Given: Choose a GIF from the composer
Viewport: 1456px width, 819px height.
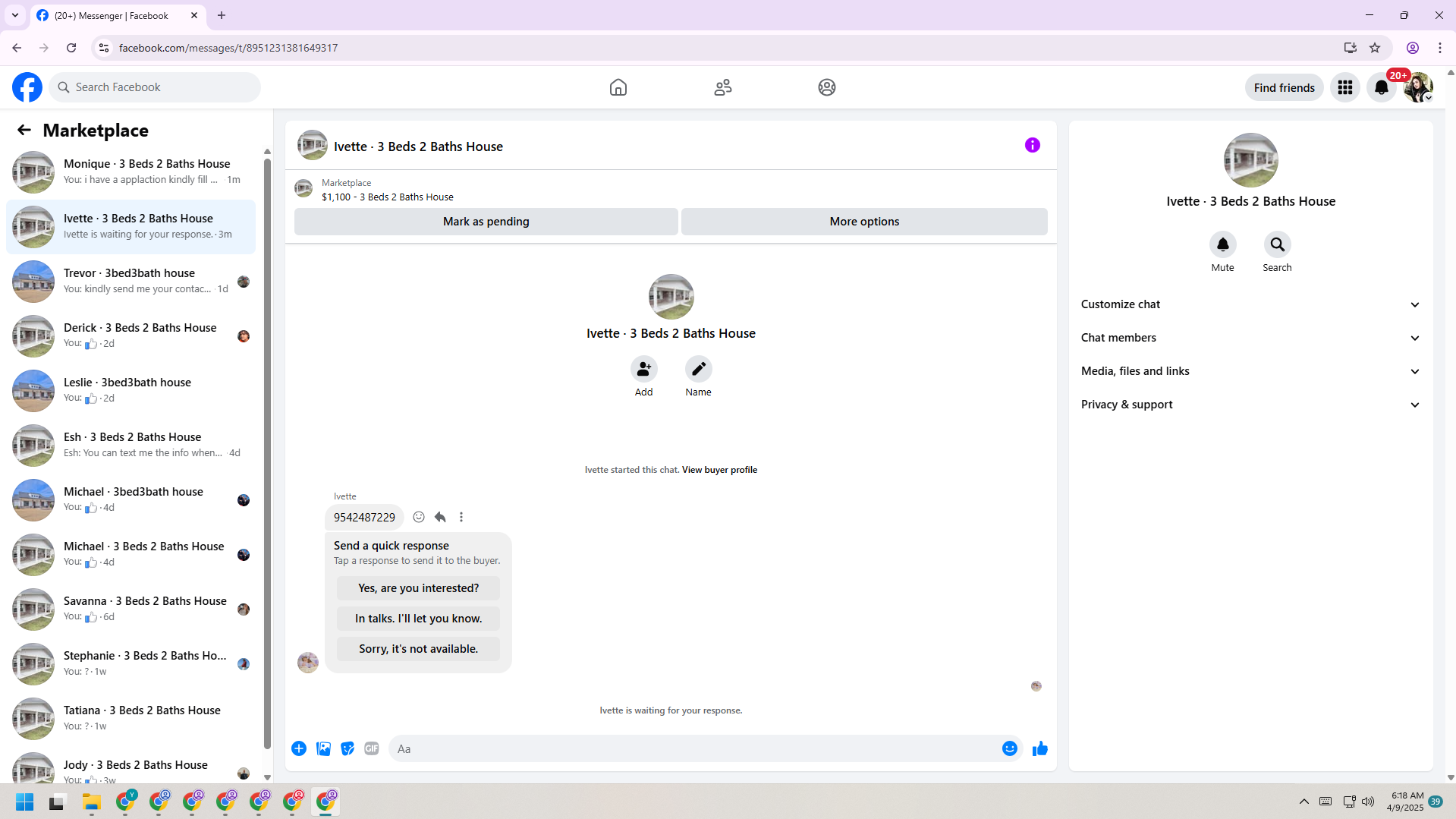Looking at the screenshot, I should tap(372, 748).
